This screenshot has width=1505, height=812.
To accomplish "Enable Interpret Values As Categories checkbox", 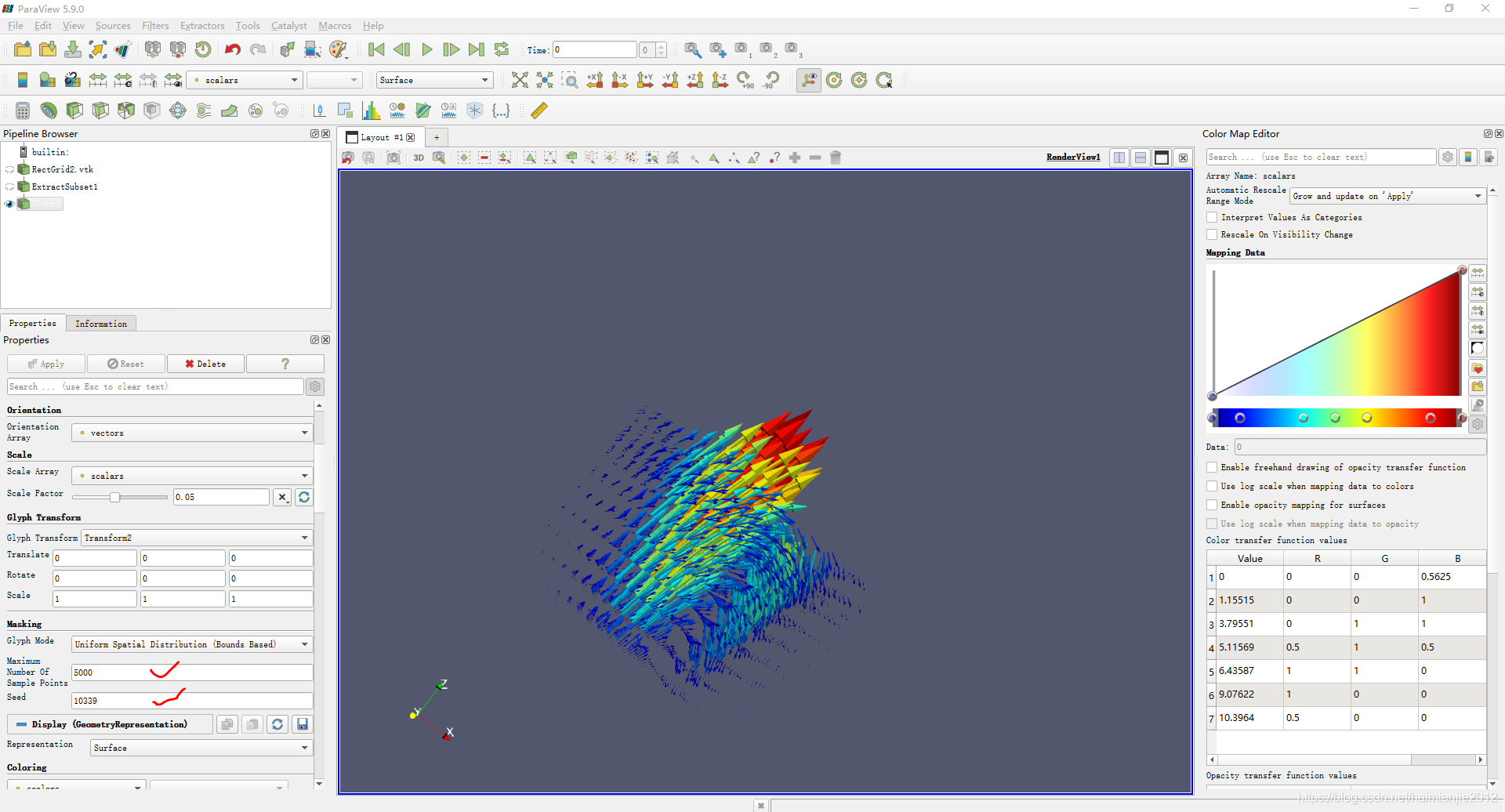I will click(x=1213, y=217).
